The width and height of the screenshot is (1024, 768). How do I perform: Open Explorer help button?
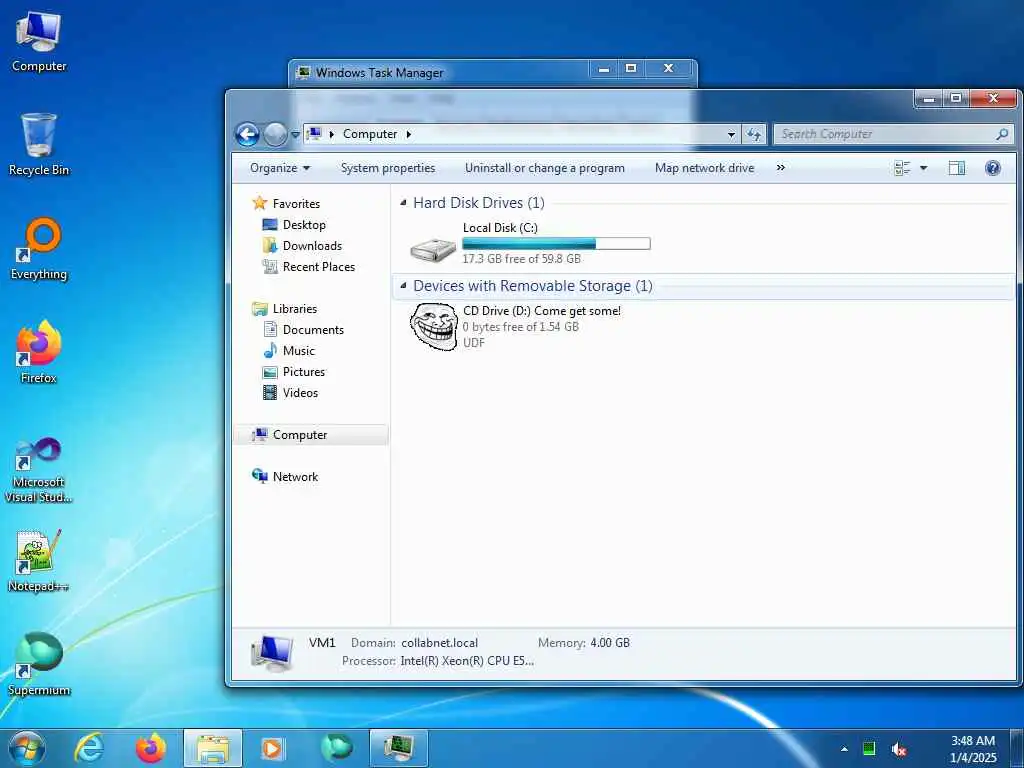click(x=993, y=168)
